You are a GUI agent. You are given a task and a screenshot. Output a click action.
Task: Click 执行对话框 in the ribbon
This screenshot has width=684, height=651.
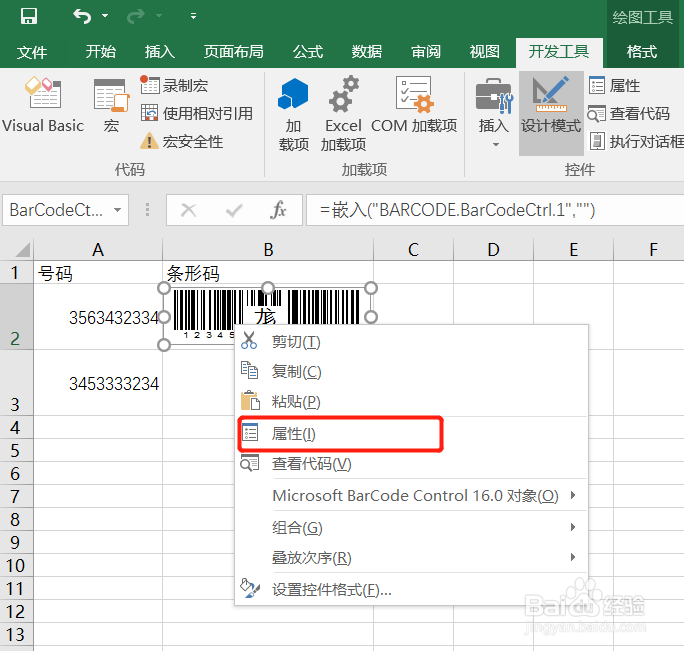point(636,141)
